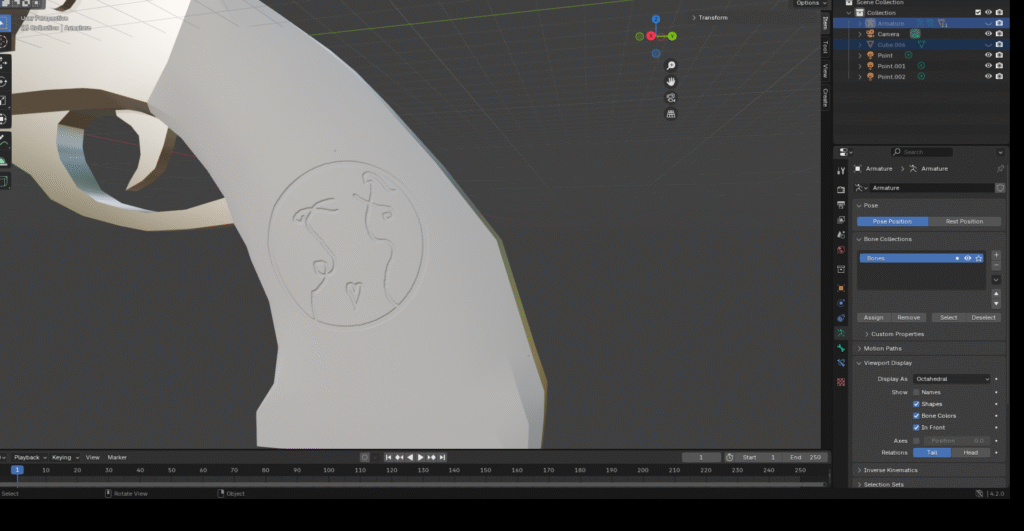Toggle camera view icon in viewport

pyautogui.click(x=671, y=97)
